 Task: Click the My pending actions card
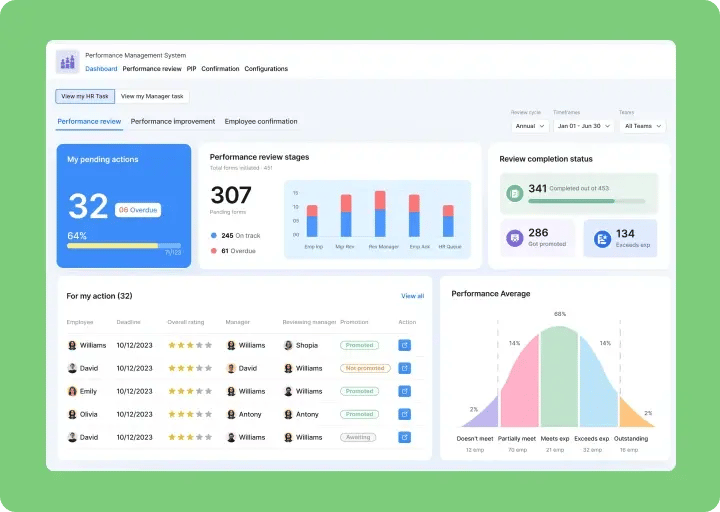tap(124, 206)
